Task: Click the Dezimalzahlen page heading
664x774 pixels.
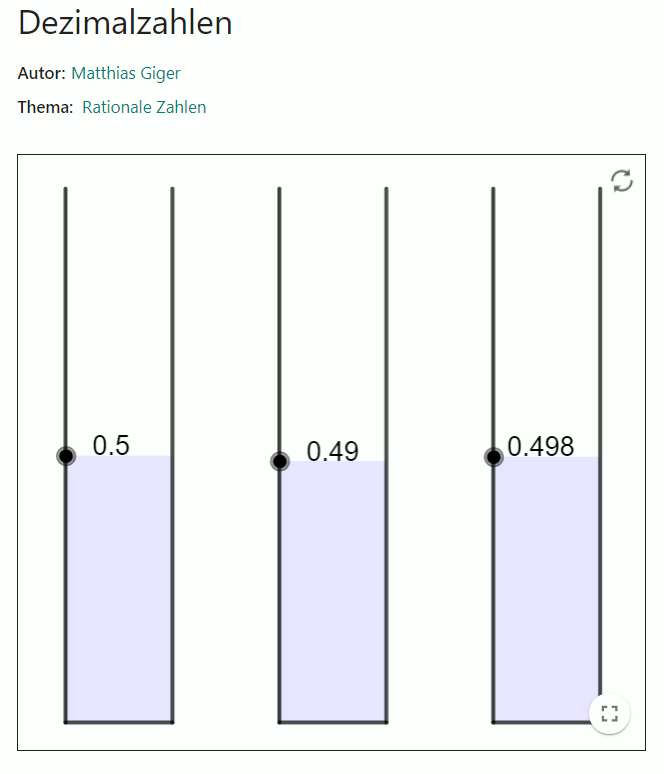Action: tap(125, 23)
